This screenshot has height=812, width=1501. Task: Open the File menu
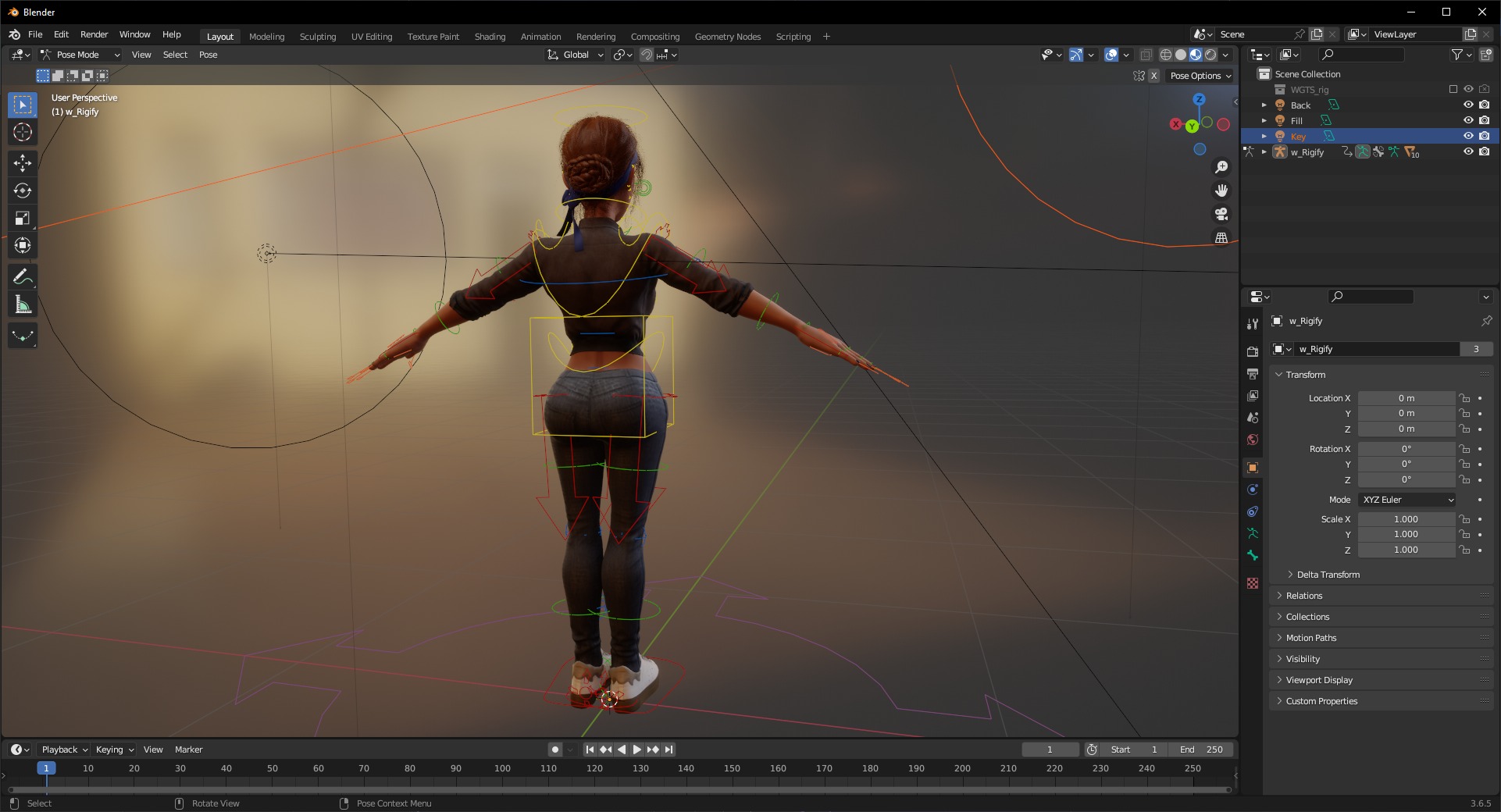[x=35, y=34]
